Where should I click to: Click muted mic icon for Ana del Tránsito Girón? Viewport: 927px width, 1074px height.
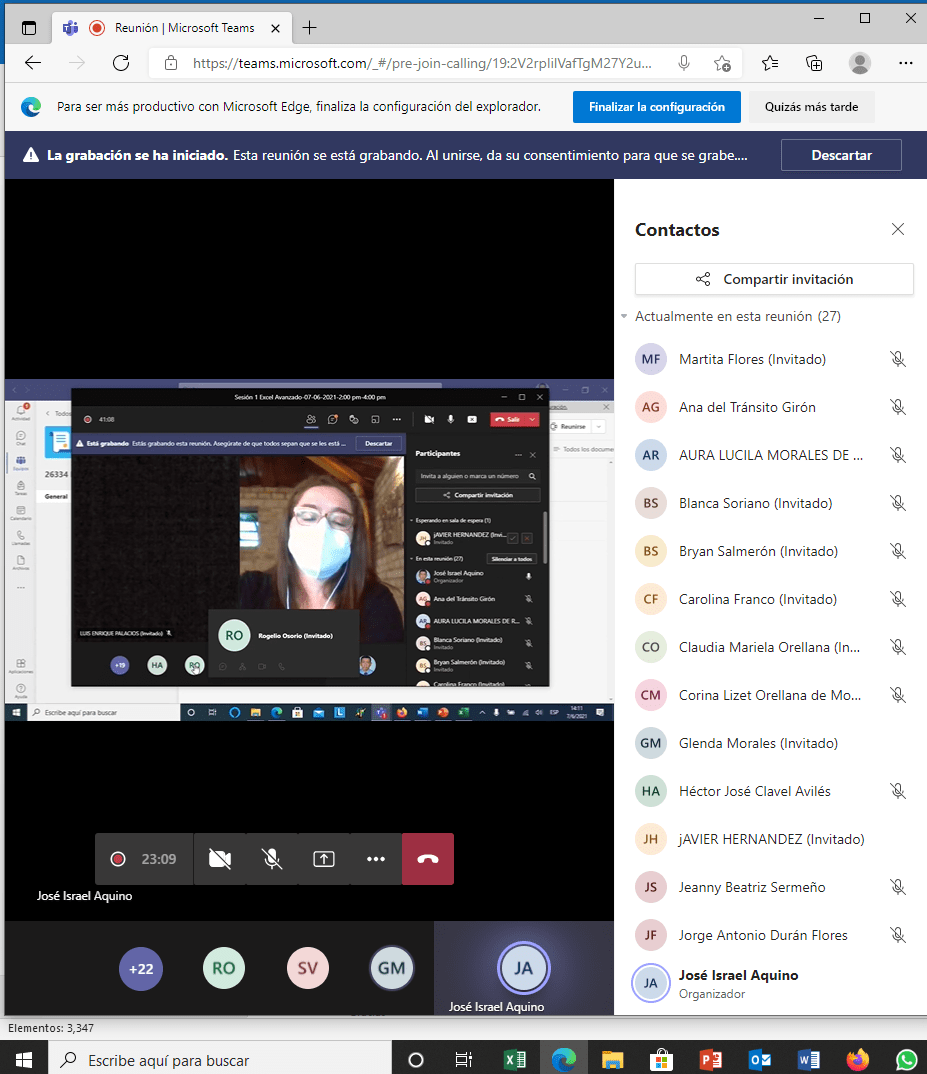tap(898, 407)
